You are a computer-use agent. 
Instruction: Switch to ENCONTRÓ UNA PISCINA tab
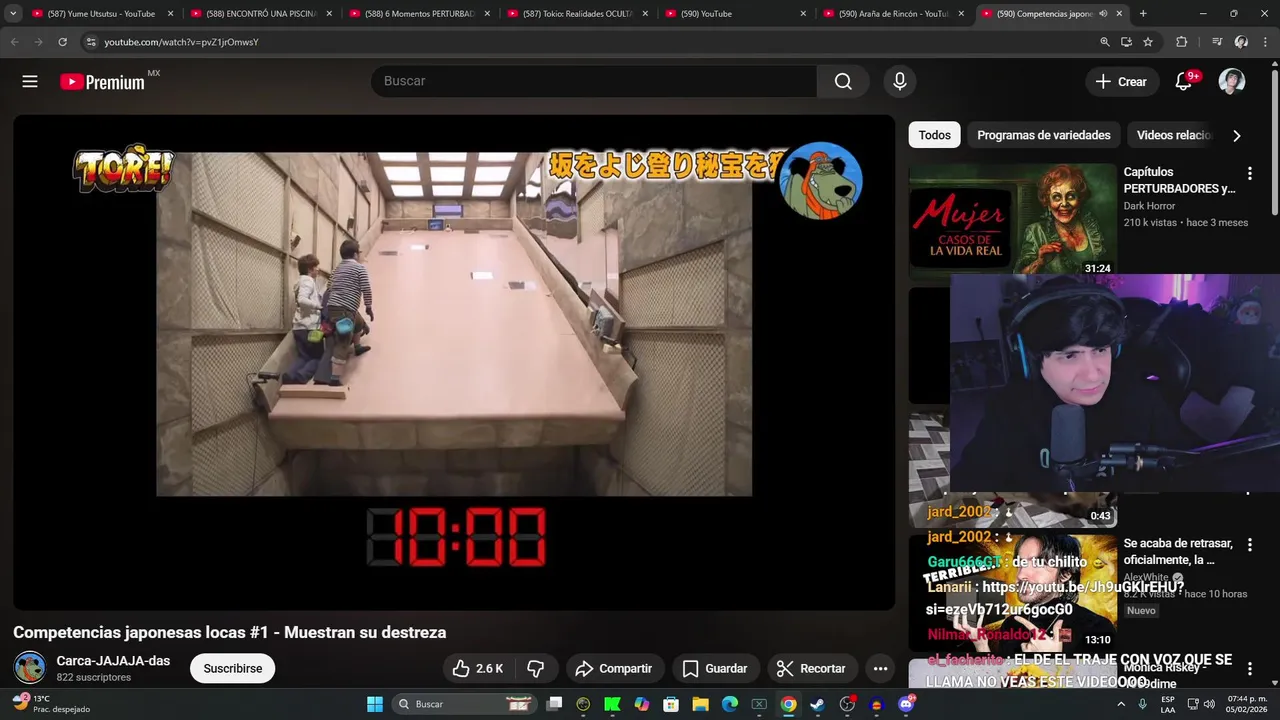tap(260, 14)
